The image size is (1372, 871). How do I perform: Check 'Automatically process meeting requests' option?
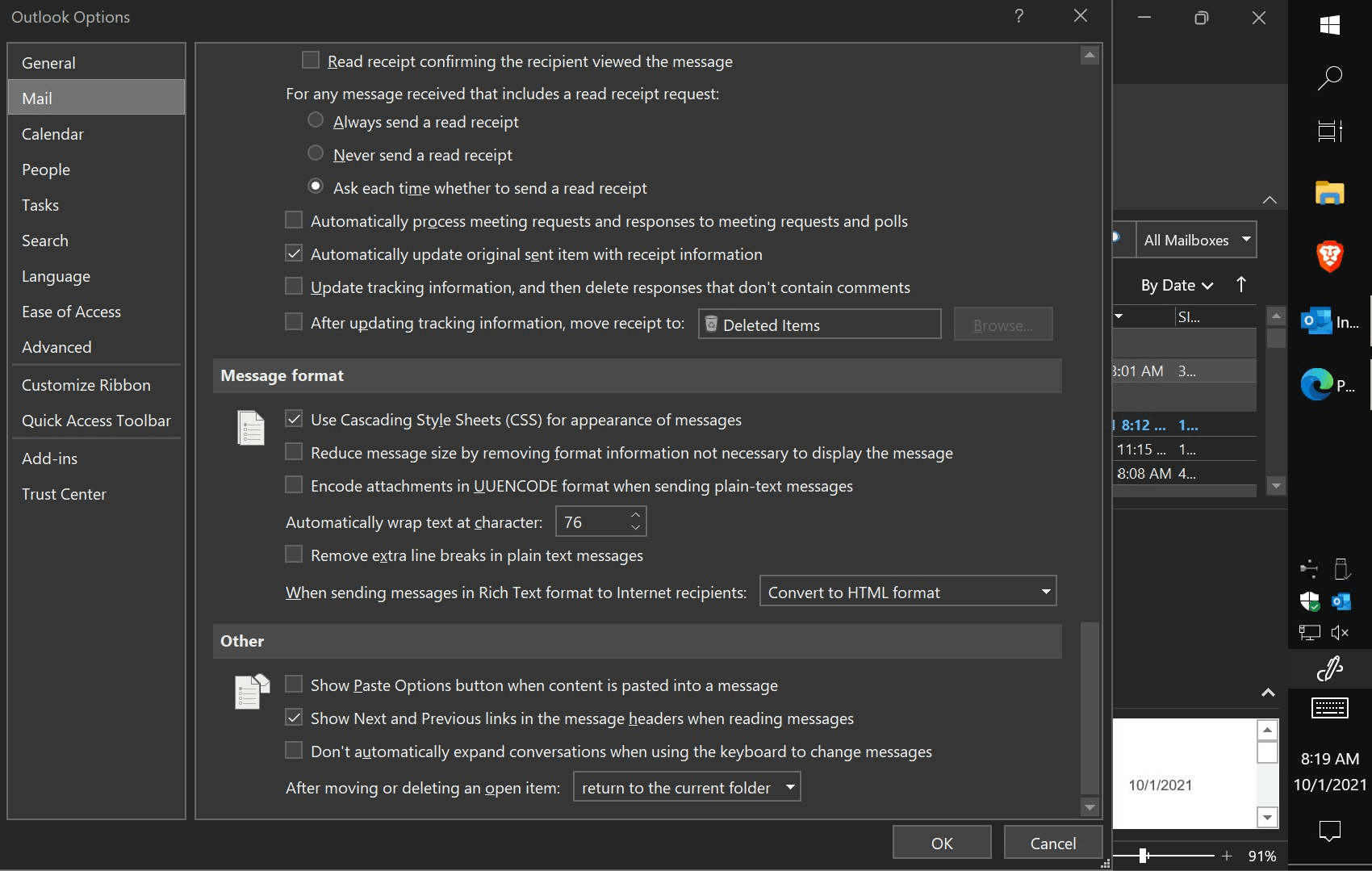coord(294,220)
